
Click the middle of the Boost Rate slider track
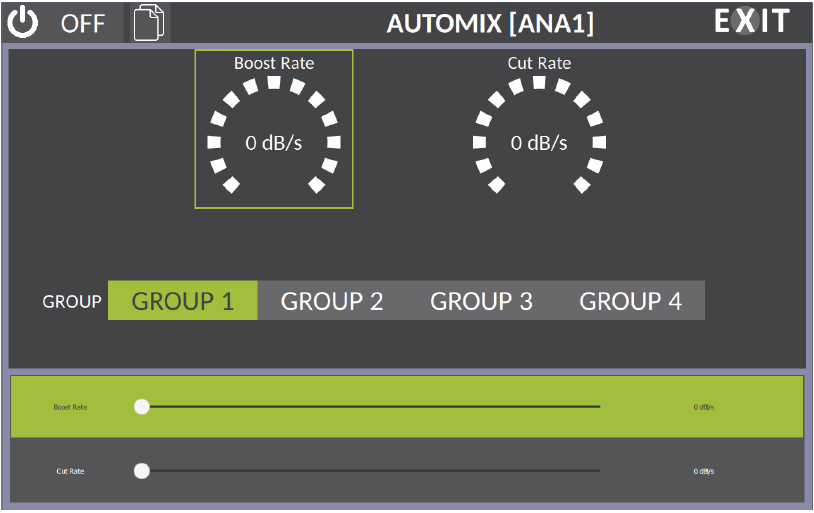point(370,407)
